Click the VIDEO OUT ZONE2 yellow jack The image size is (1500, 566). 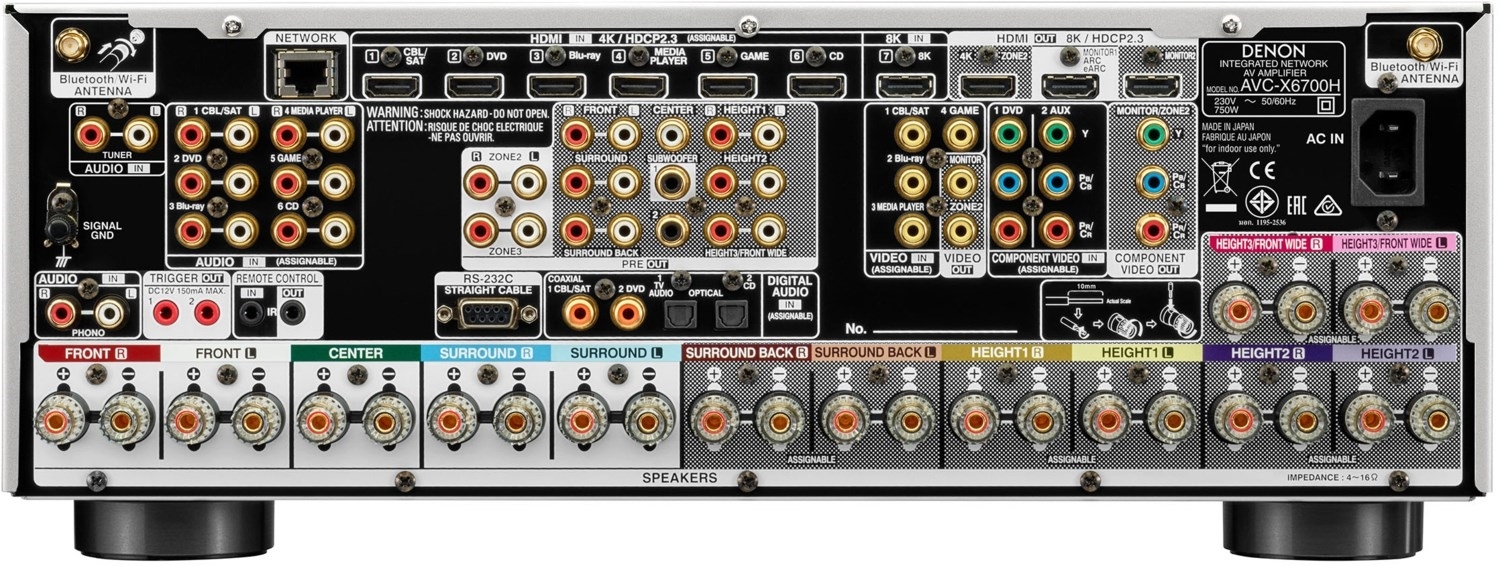(961, 230)
